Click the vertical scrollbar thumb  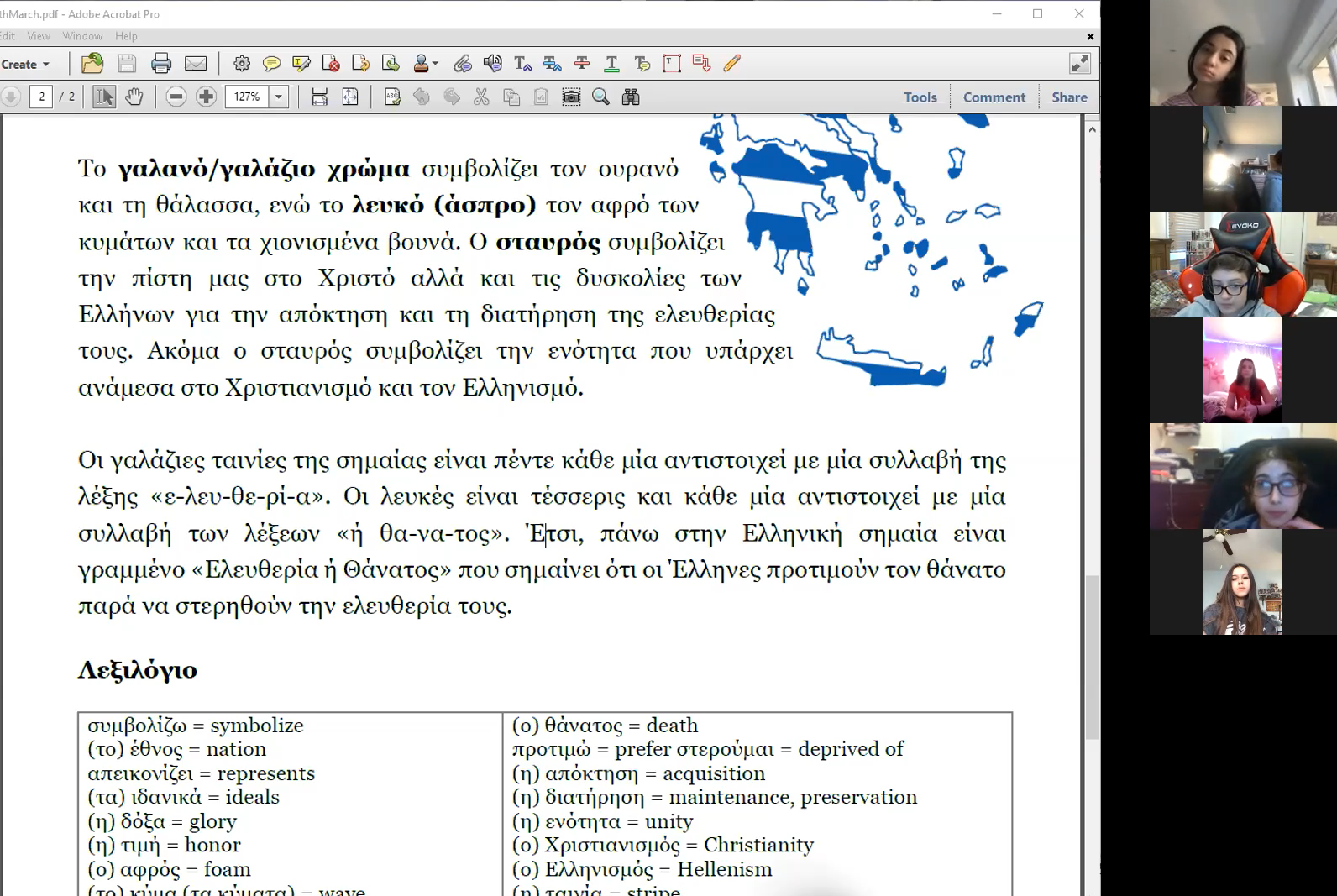[1092, 658]
